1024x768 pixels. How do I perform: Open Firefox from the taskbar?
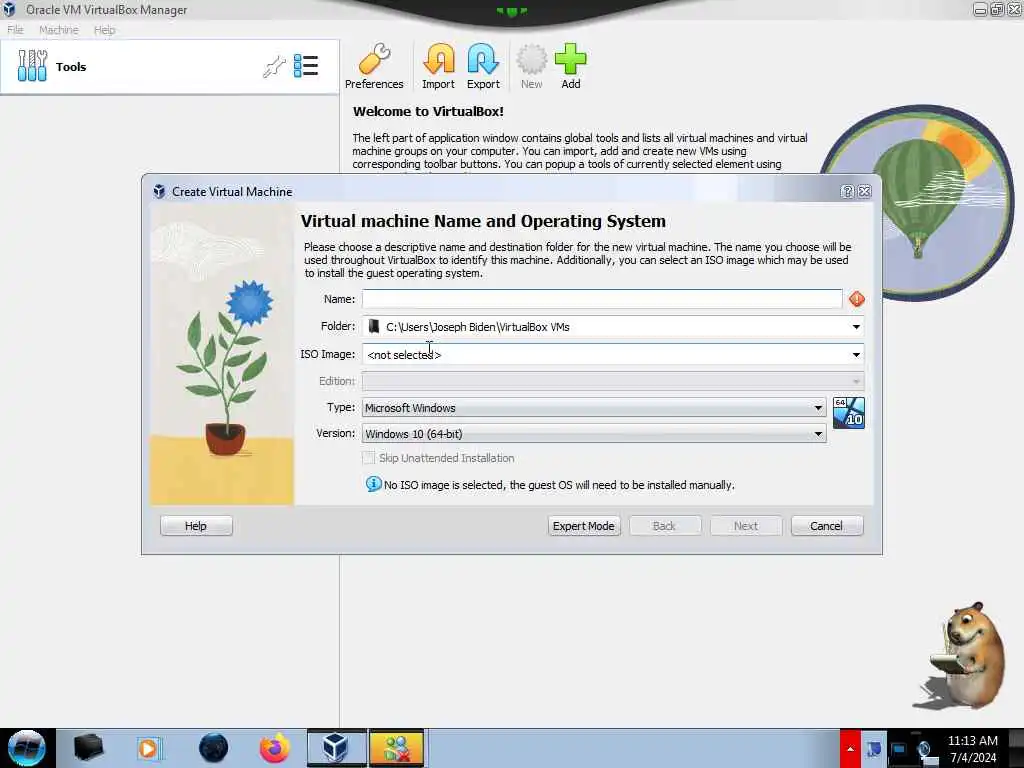(274, 748)
